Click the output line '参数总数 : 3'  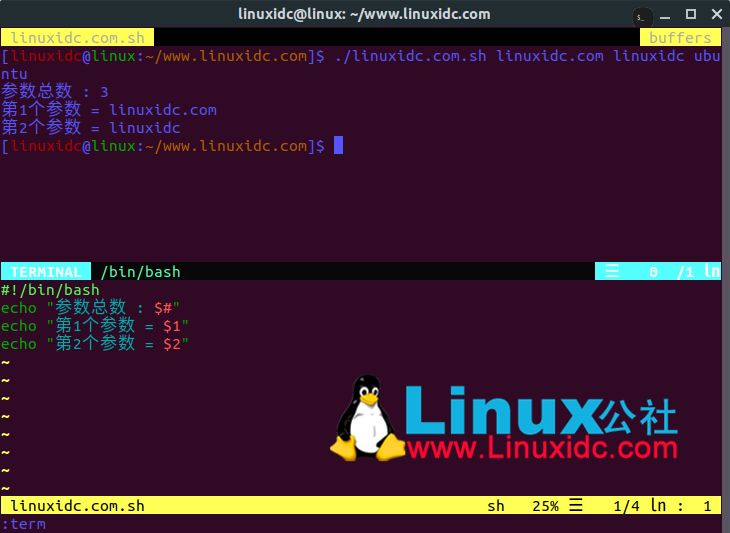coord(54,91)
